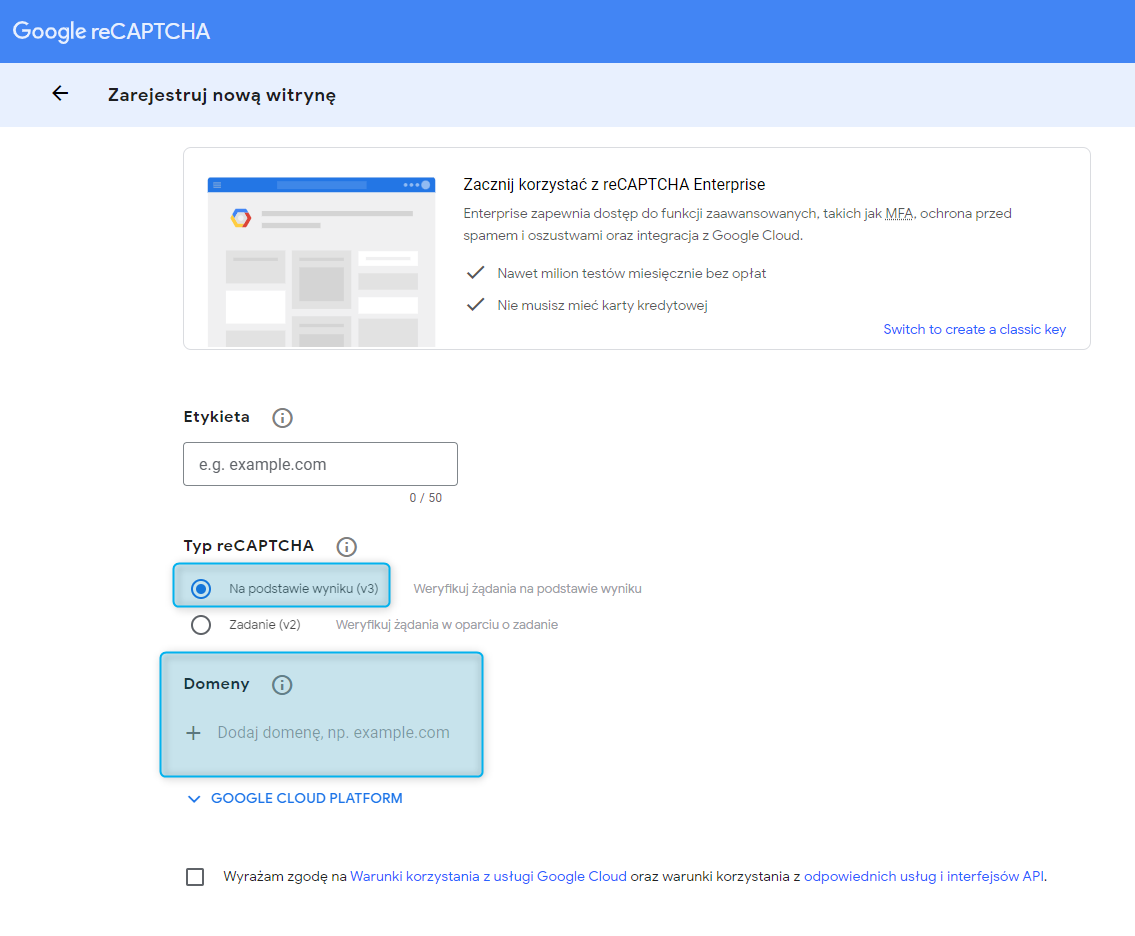
Task: Click 'Switch to create a classic key' link
Action: (x=974, y=329)
